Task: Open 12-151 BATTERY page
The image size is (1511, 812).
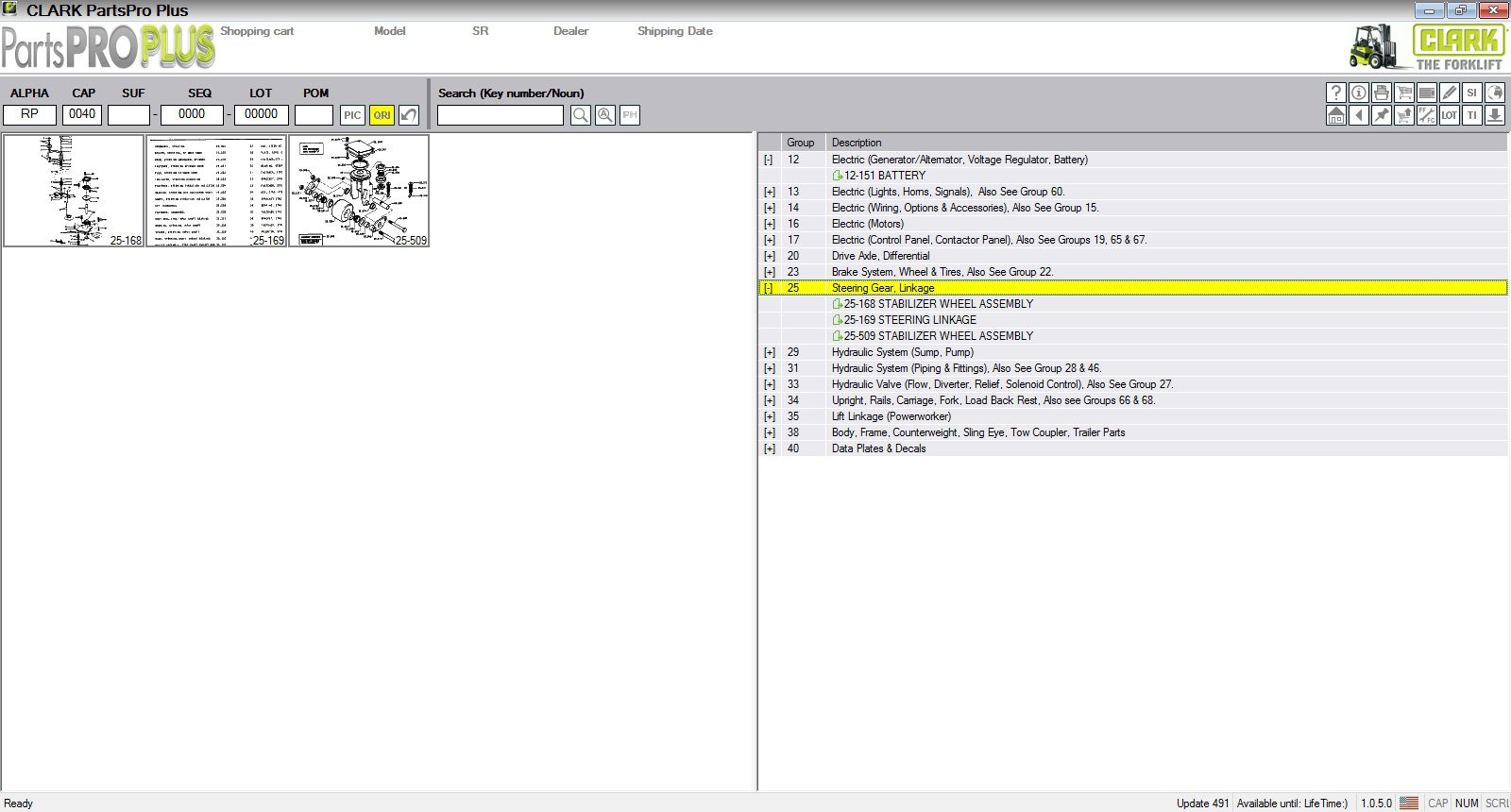Action: (x=879, y=176)
